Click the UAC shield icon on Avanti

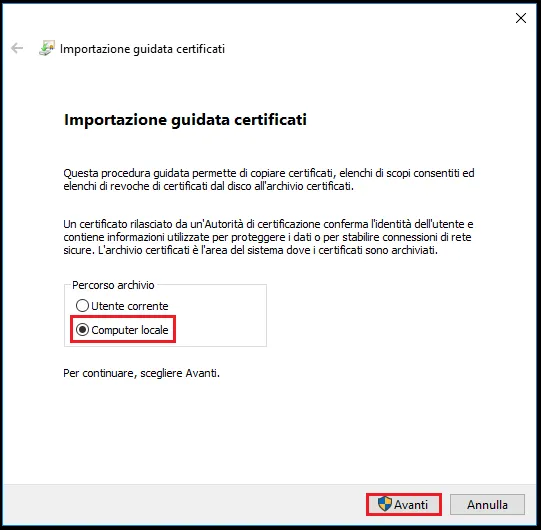click(x=384, y=504)
